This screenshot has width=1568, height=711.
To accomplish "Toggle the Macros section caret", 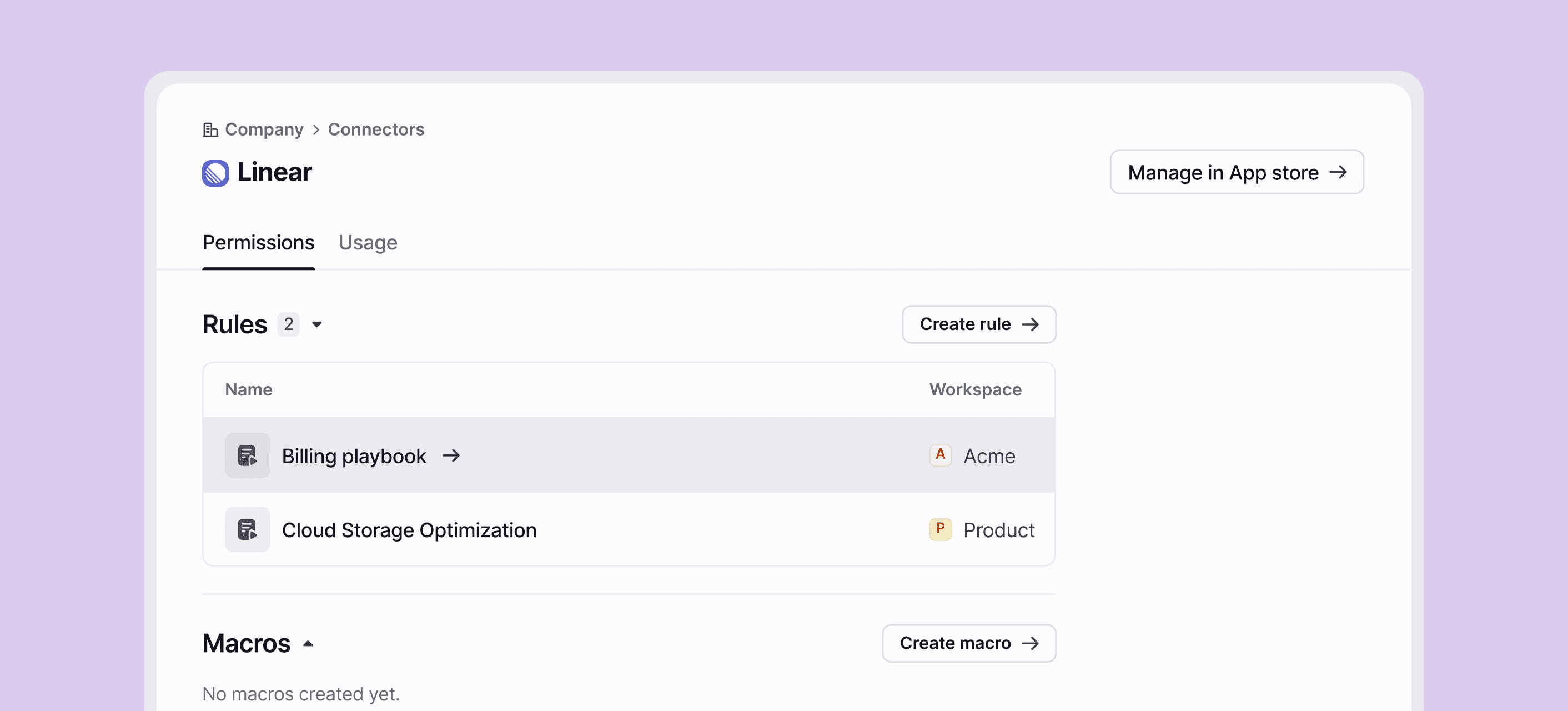I will 308,643.
